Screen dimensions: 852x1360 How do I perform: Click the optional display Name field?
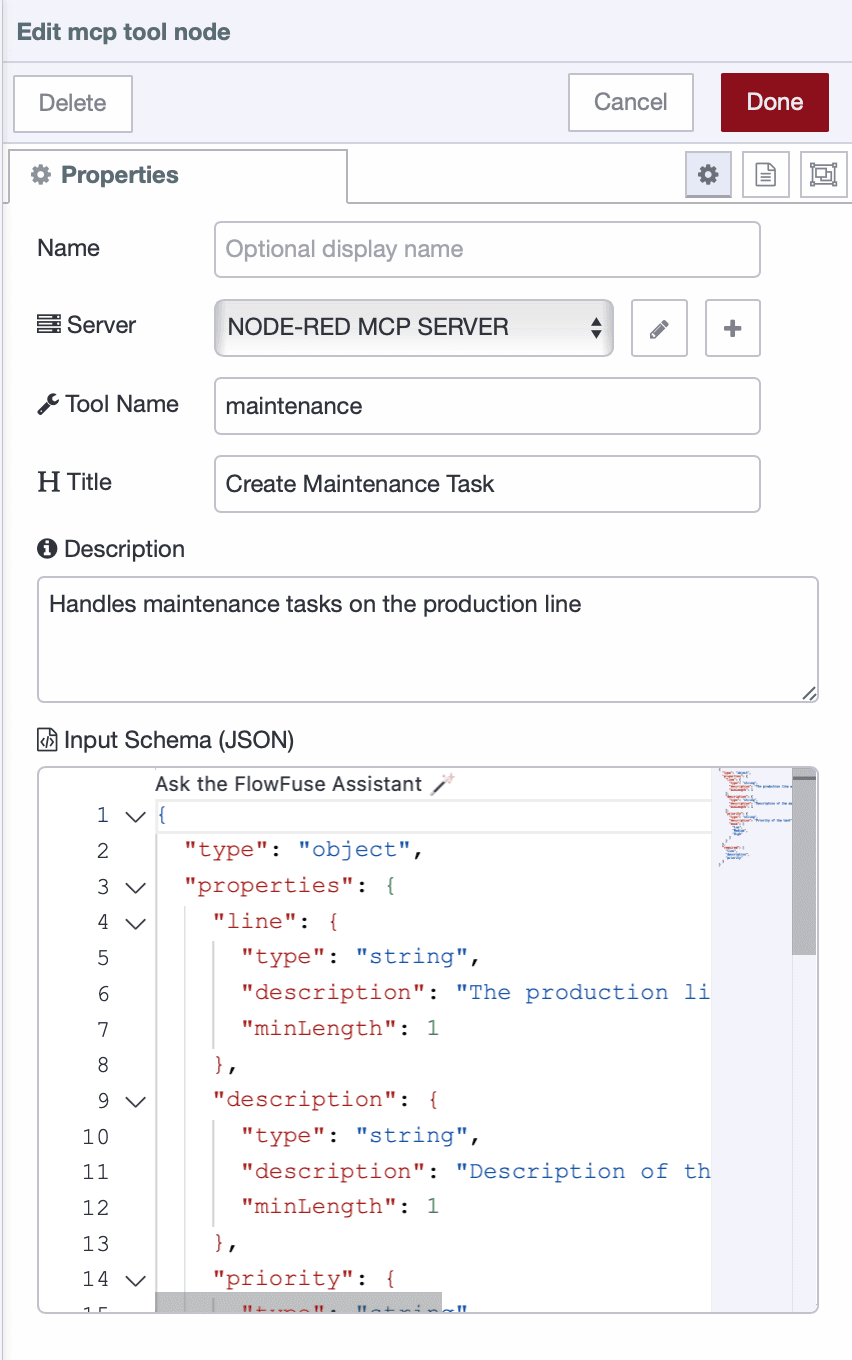[x=487, y=249]
